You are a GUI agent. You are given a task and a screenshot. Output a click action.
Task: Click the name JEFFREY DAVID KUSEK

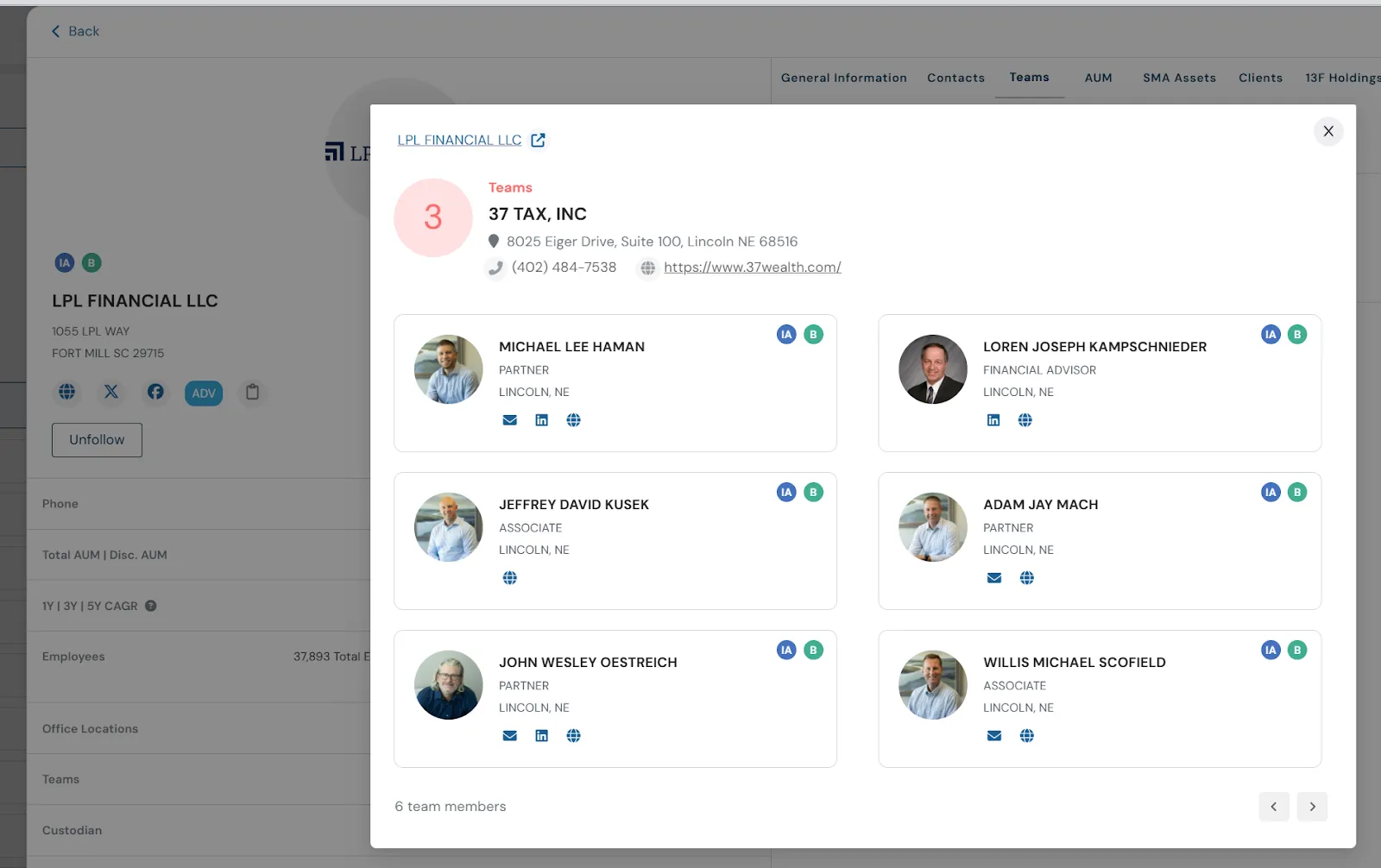574,505
